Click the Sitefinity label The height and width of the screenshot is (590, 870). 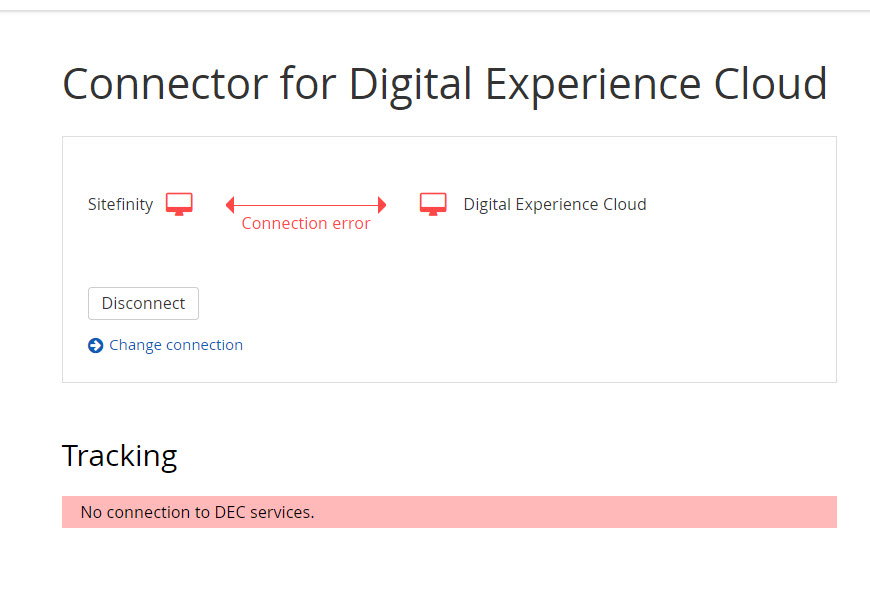[x=120, y=204]
